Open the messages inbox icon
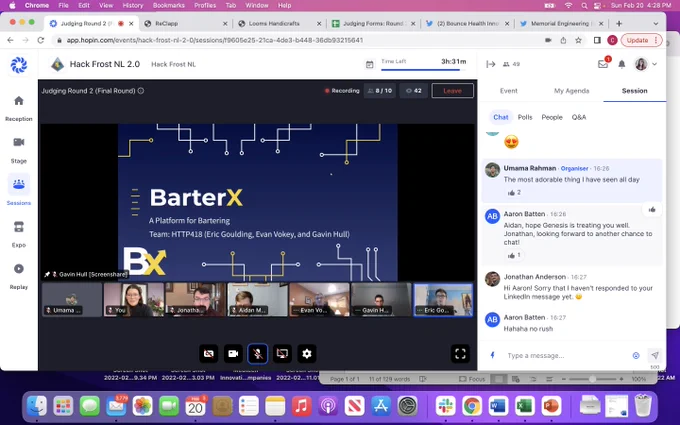Image resolution: width=680 pixels, height=425 pixels. click(603, 64)
